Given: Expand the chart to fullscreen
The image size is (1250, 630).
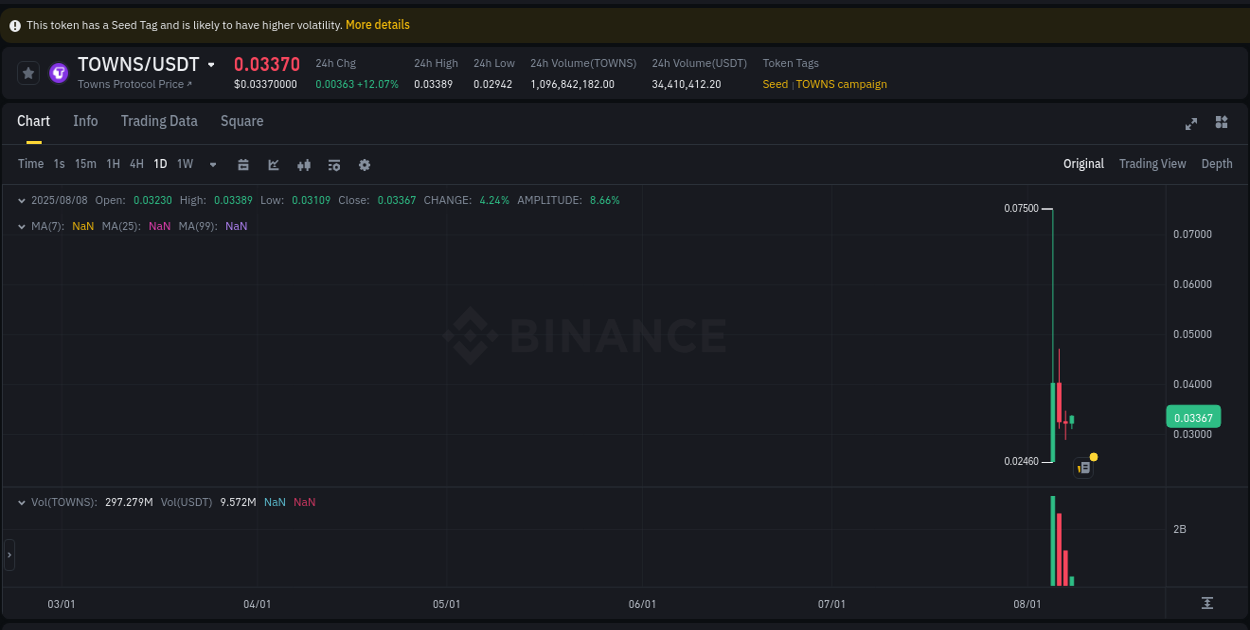Looking at the screenshot, I should tap(1191, 124).
